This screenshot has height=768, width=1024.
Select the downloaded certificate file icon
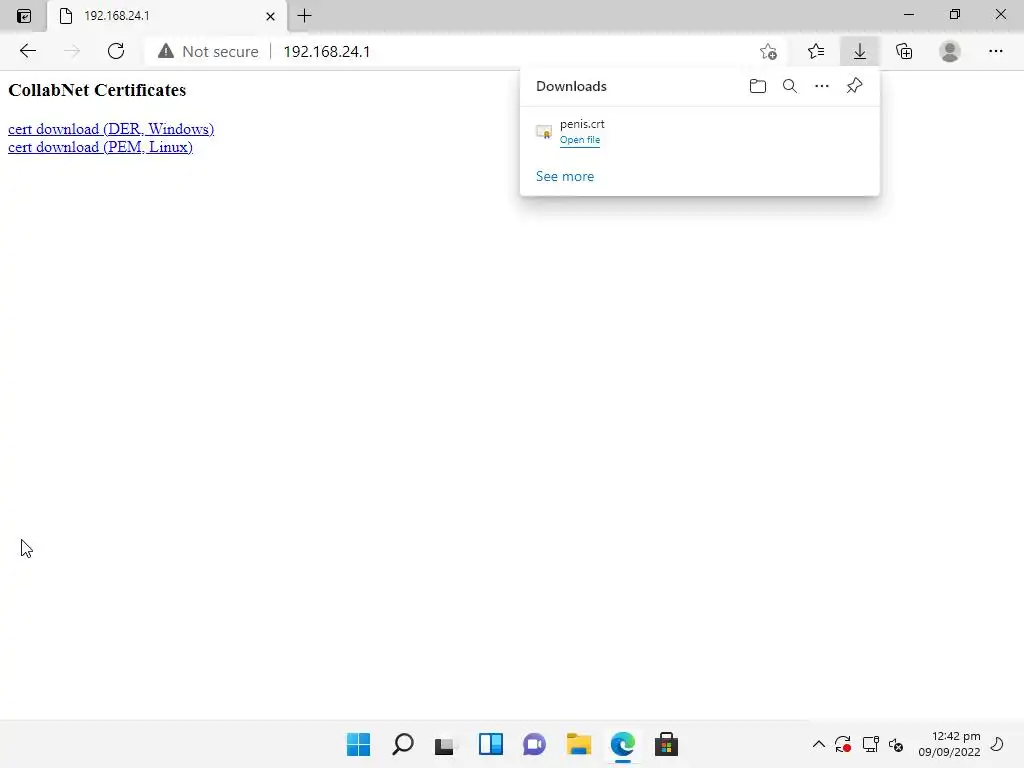tap(543, 132)
